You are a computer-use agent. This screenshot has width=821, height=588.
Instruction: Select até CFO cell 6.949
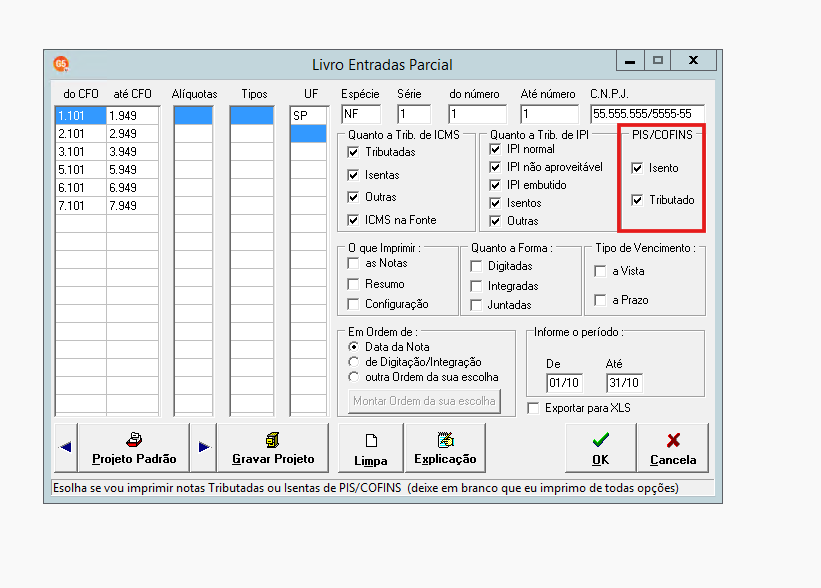pos(132,188)
